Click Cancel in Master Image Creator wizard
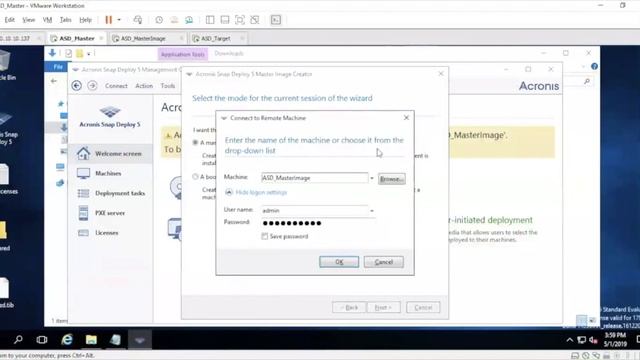This screenshot has height=360, width=640. [x=423, y=307]
